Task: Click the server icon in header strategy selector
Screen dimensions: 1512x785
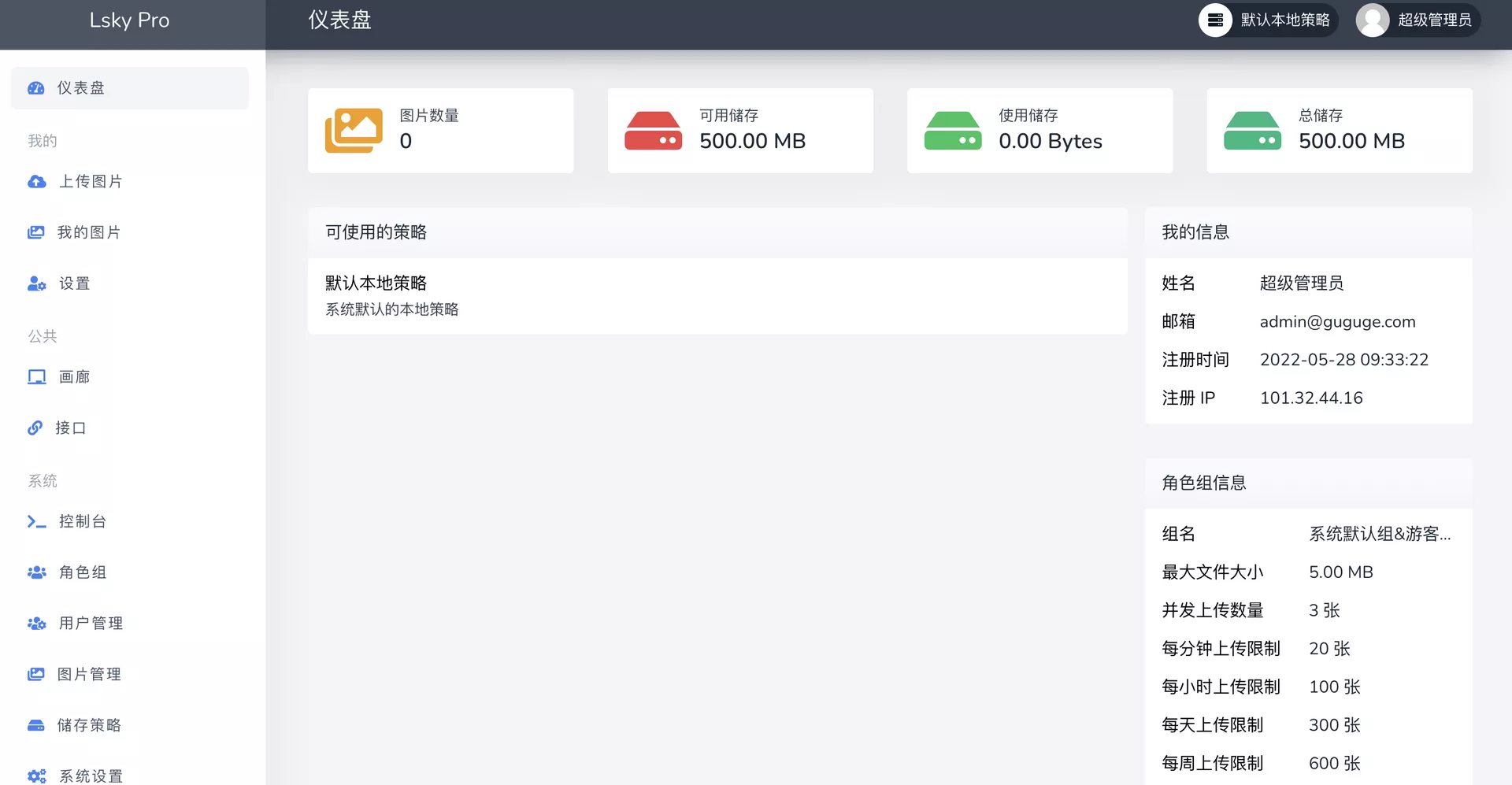Action: 1216,20
